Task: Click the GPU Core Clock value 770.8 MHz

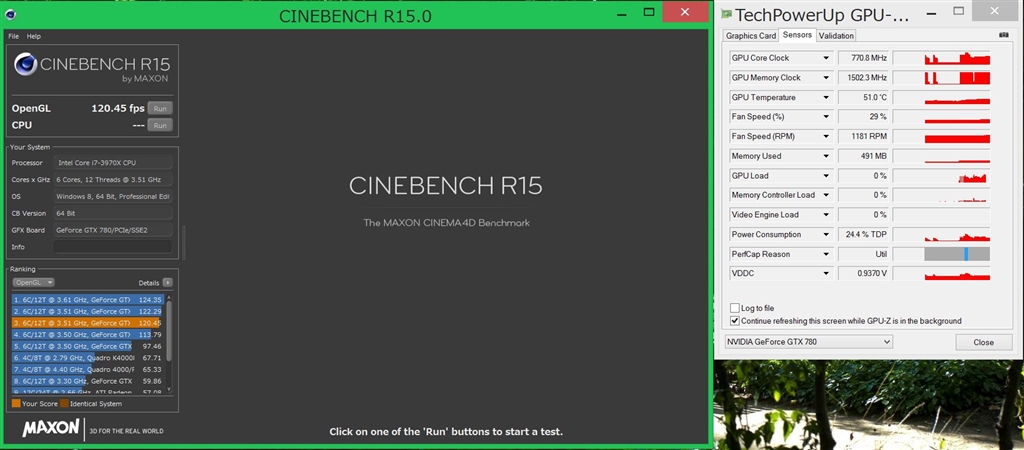Action: click(863, 58)
